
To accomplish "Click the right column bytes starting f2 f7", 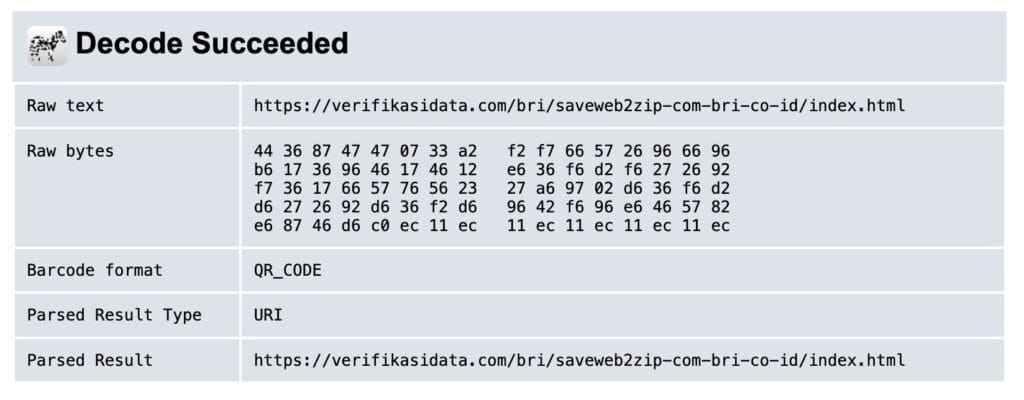I will pyautogui.click(x=618, y=152).
